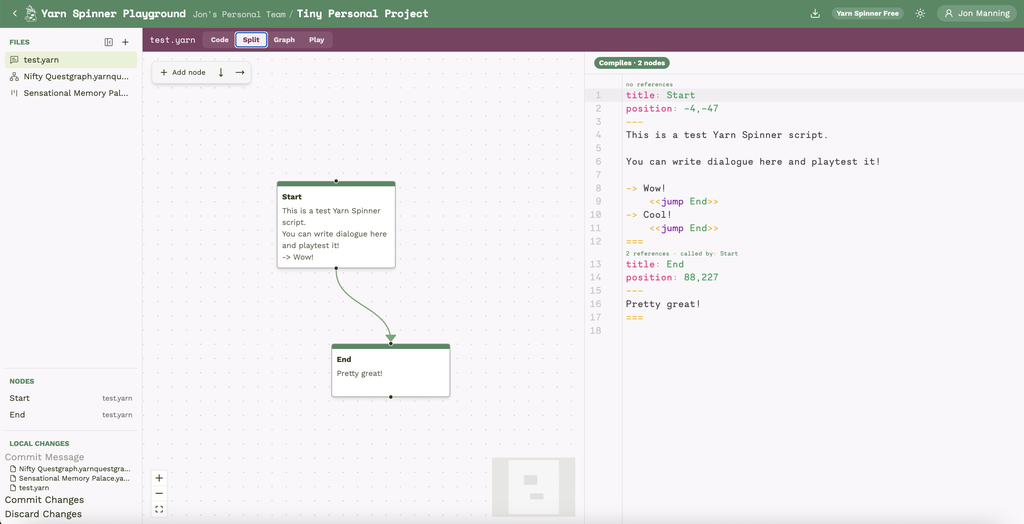Switch to the Split view tab
Viewport: 1024px width, 524px height.
(251, 40)
